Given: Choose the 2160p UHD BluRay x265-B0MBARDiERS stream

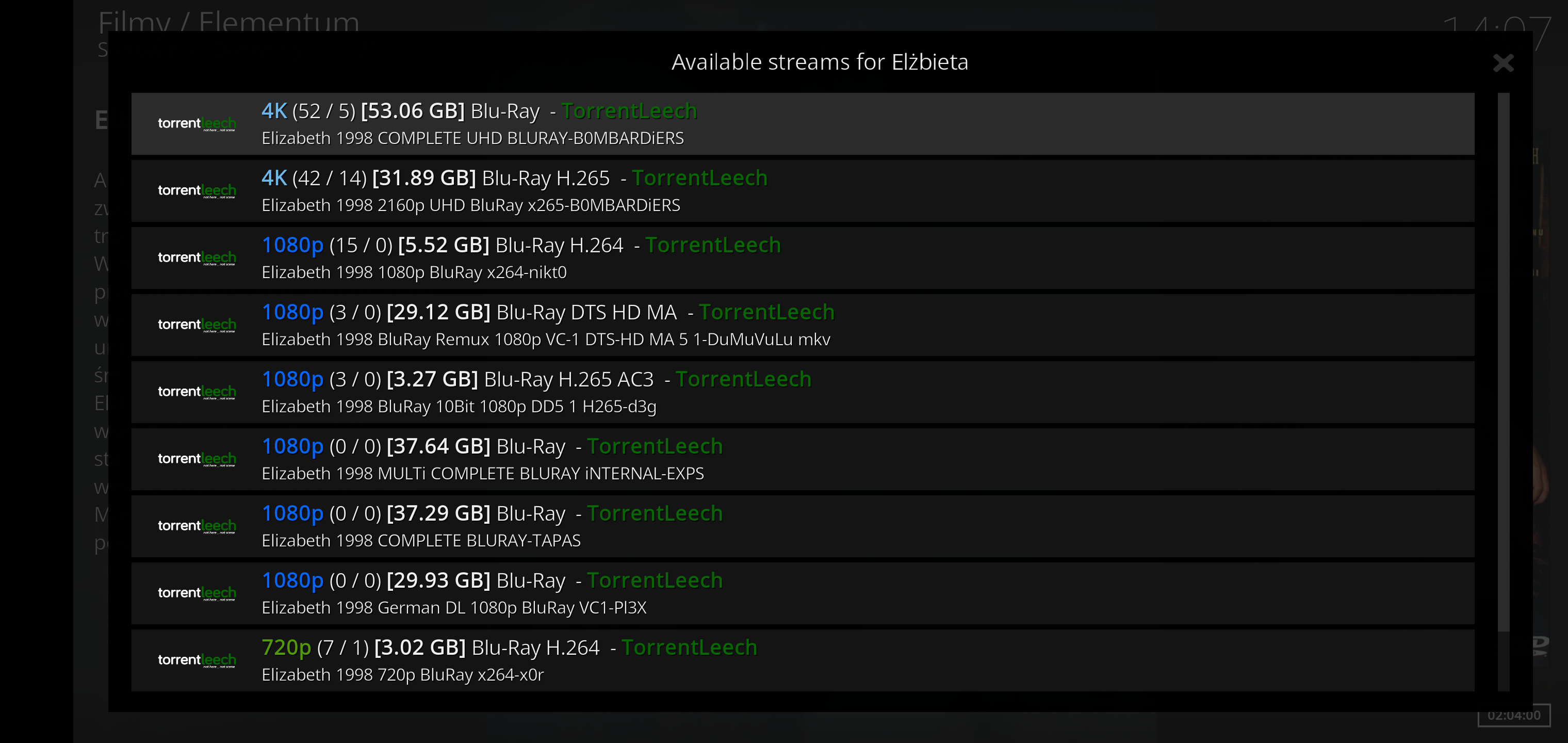Looking at the screenshot, I should click(802, 190).
